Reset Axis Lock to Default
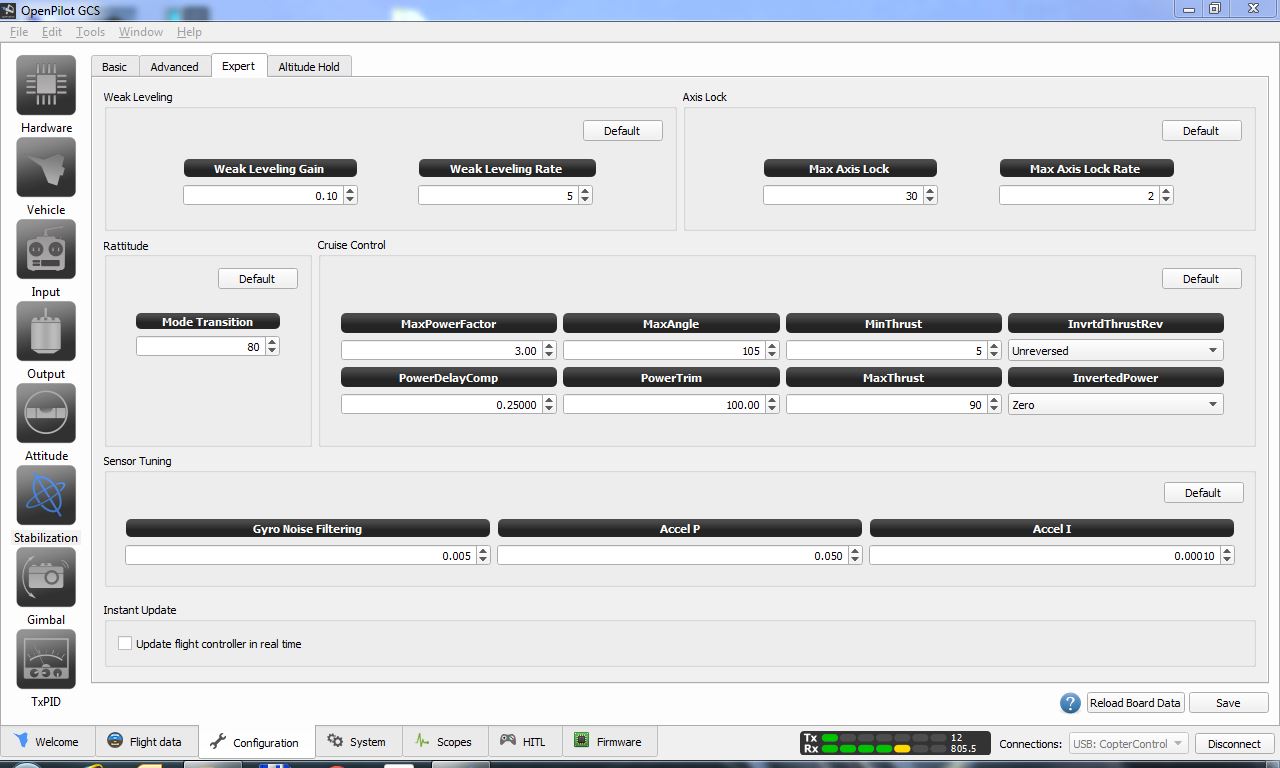 coord(1201,131)
